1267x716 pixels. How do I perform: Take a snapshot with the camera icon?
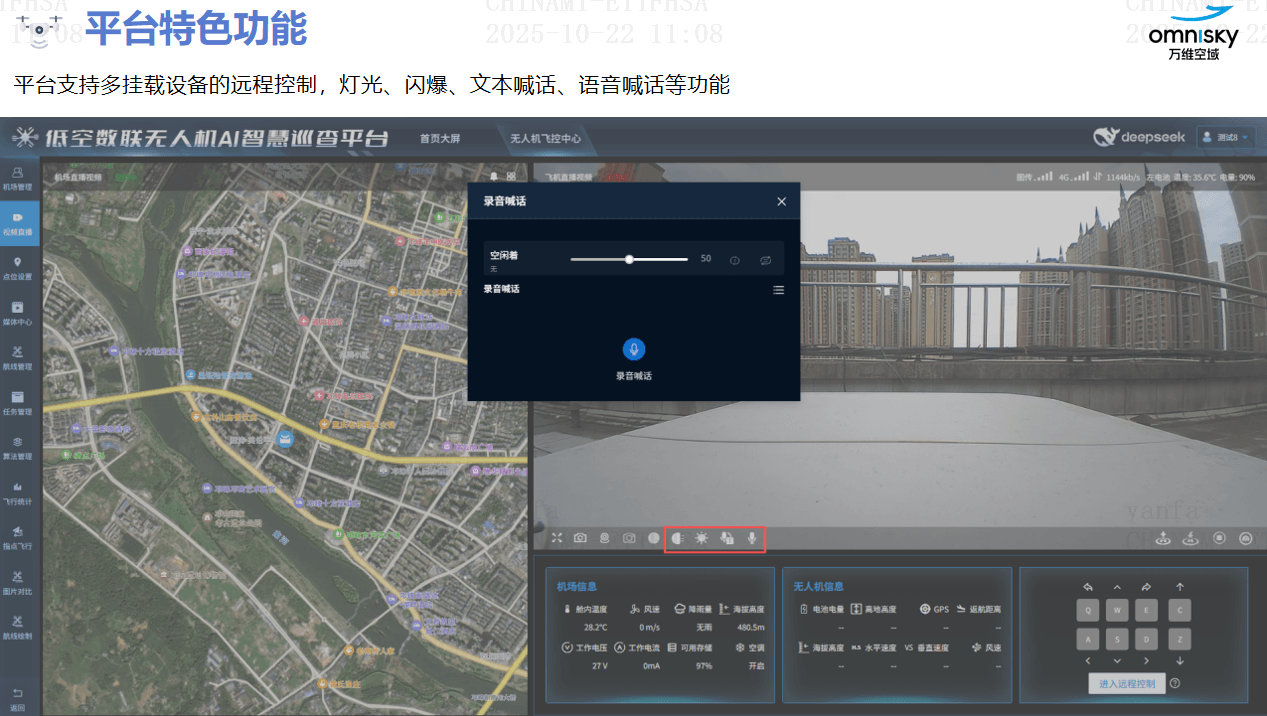coord(580,538)
